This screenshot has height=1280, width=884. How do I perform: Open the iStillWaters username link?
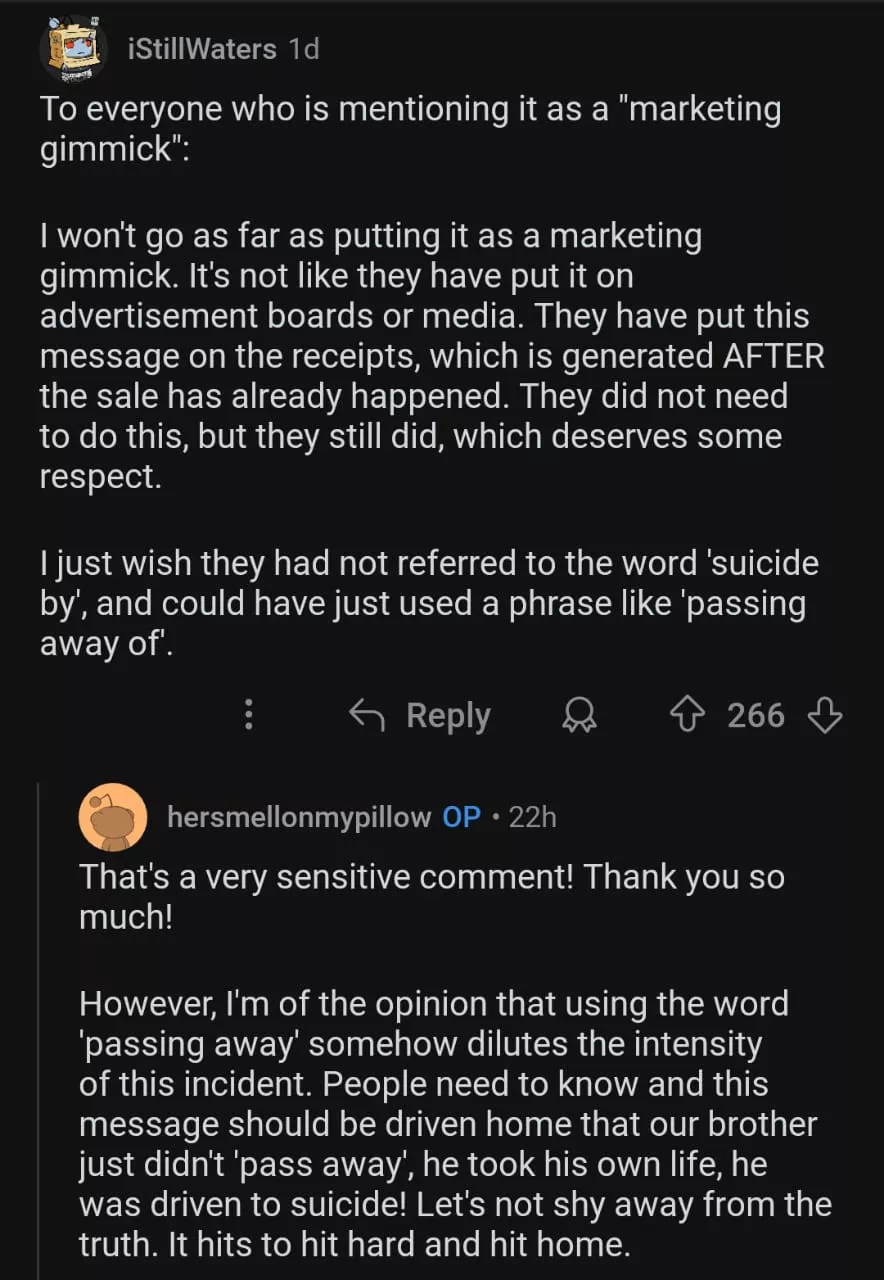pos(203,48)
